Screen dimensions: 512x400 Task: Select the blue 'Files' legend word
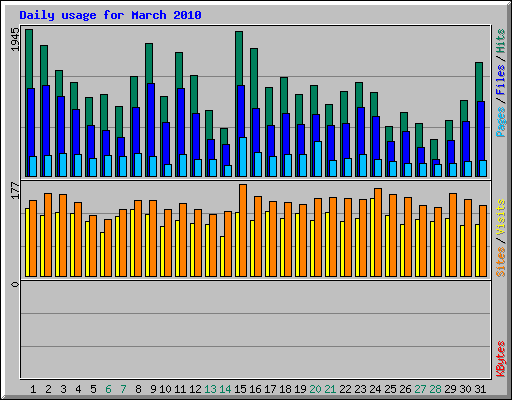click(x=500, y=80)
